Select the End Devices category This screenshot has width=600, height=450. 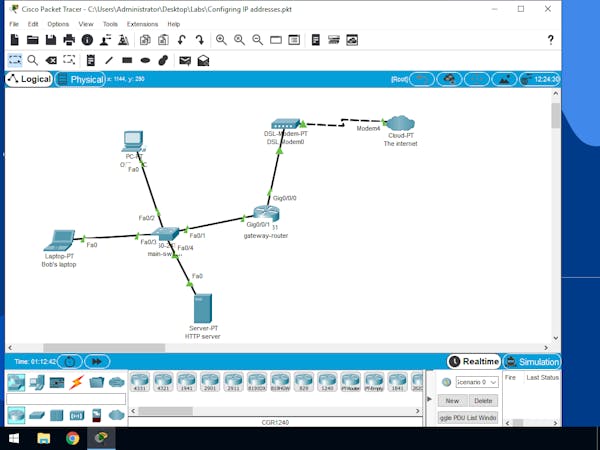point(37,382)
